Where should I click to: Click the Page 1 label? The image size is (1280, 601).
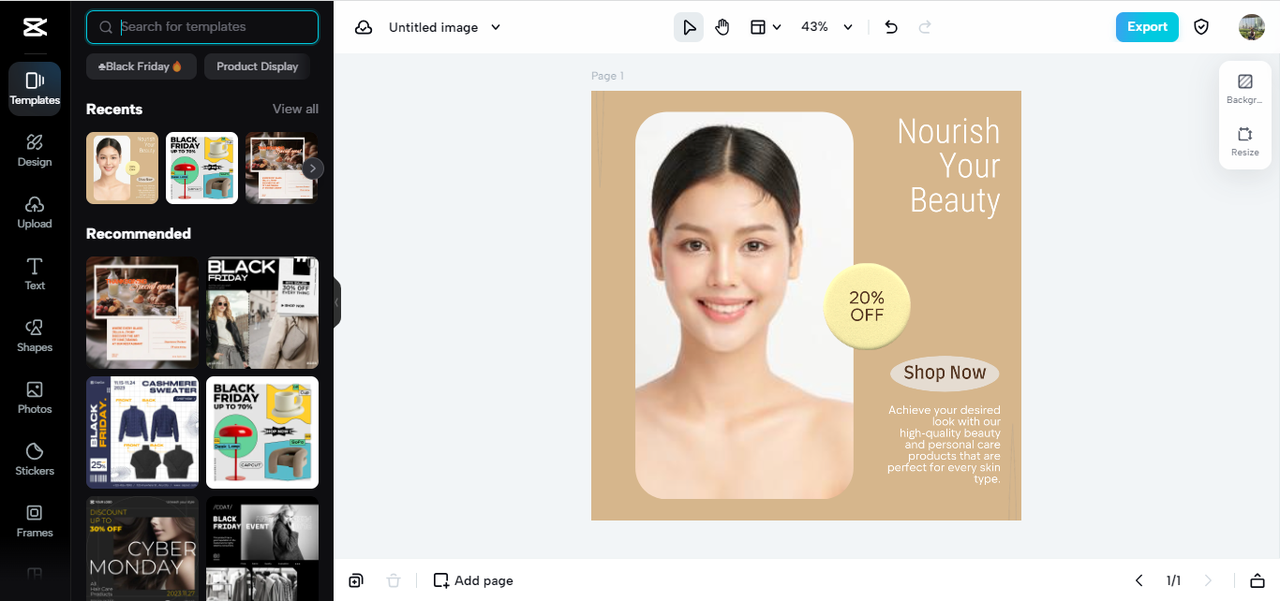(607, 76)
